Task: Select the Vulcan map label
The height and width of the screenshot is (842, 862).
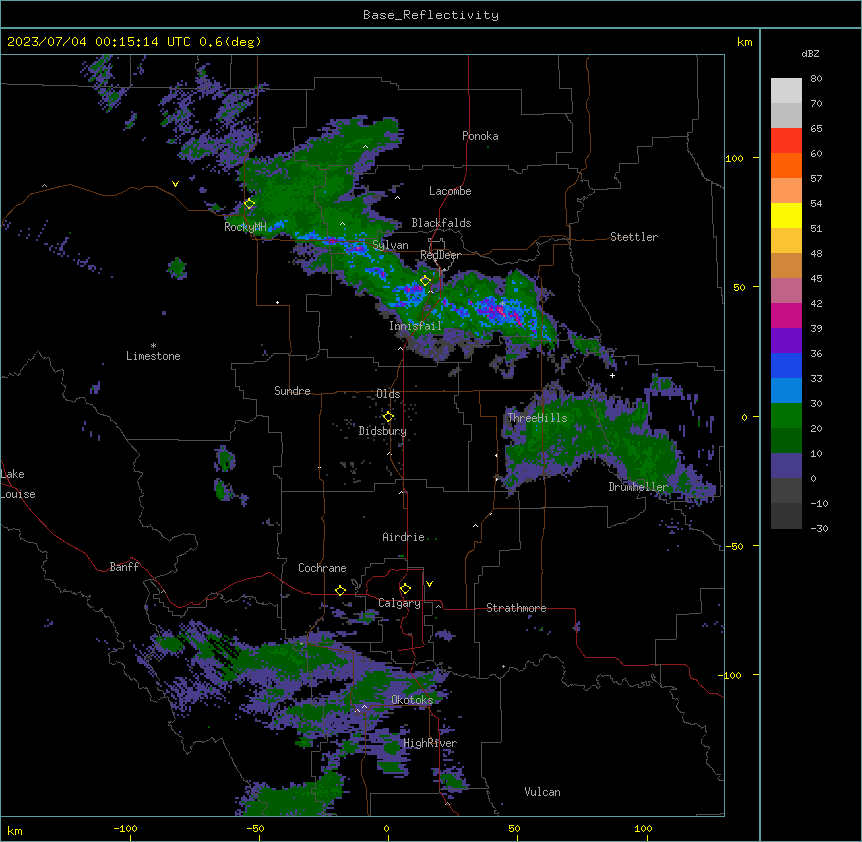Action: pyautogui.click(x=542, y=792)
